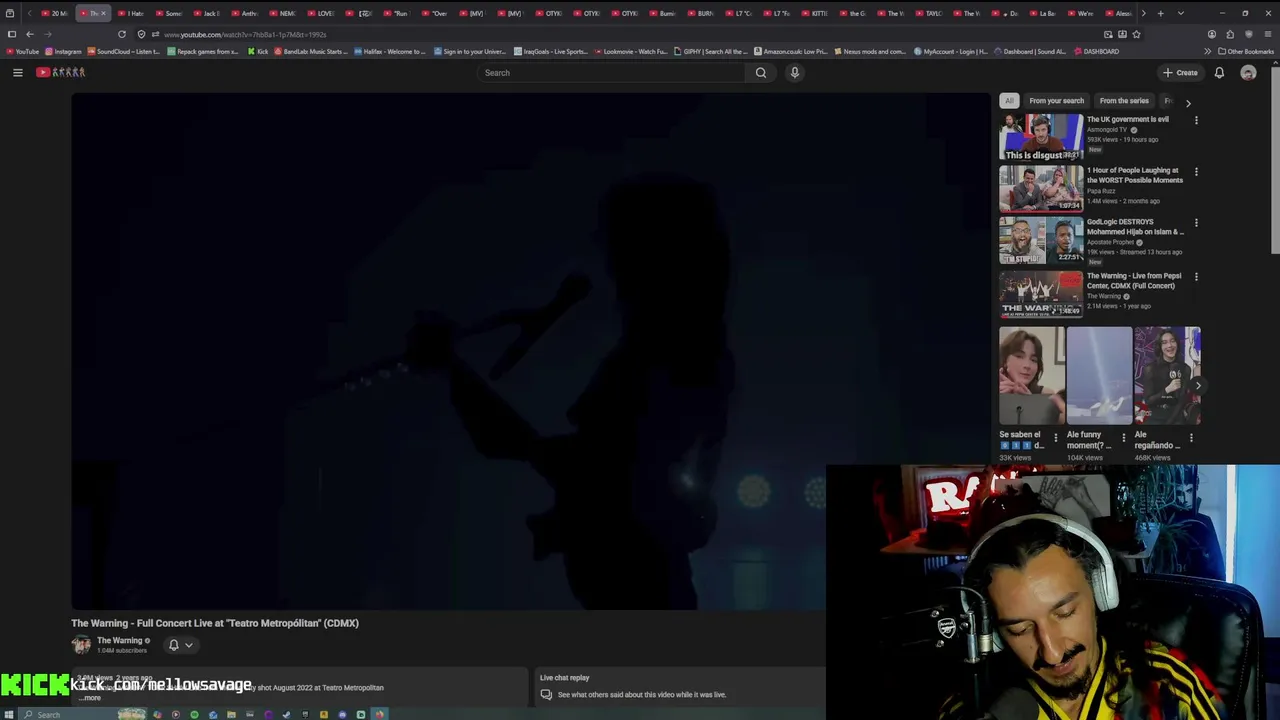Click the Windows taskbar Search box

click(x=82, y=714)
